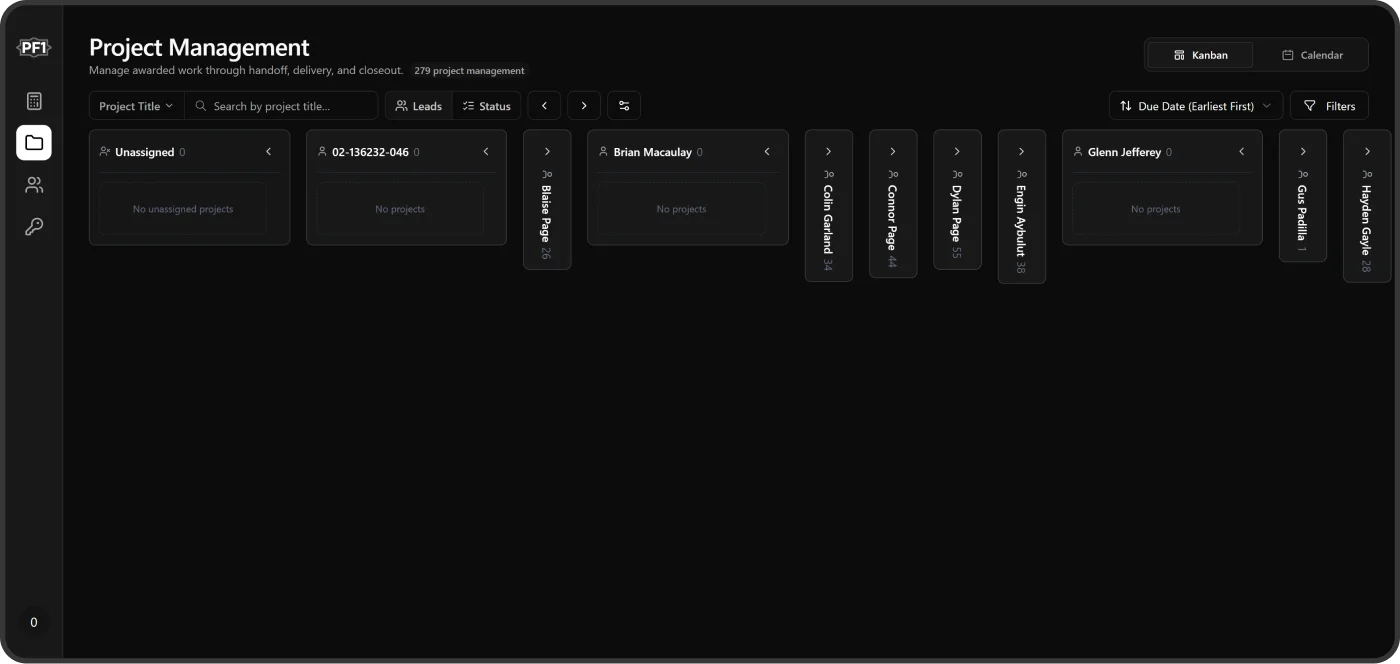The width and height of the screenshot is (1400, 664).
Task: Expand the Dylan Page column
Action: [x=957, y=152]
